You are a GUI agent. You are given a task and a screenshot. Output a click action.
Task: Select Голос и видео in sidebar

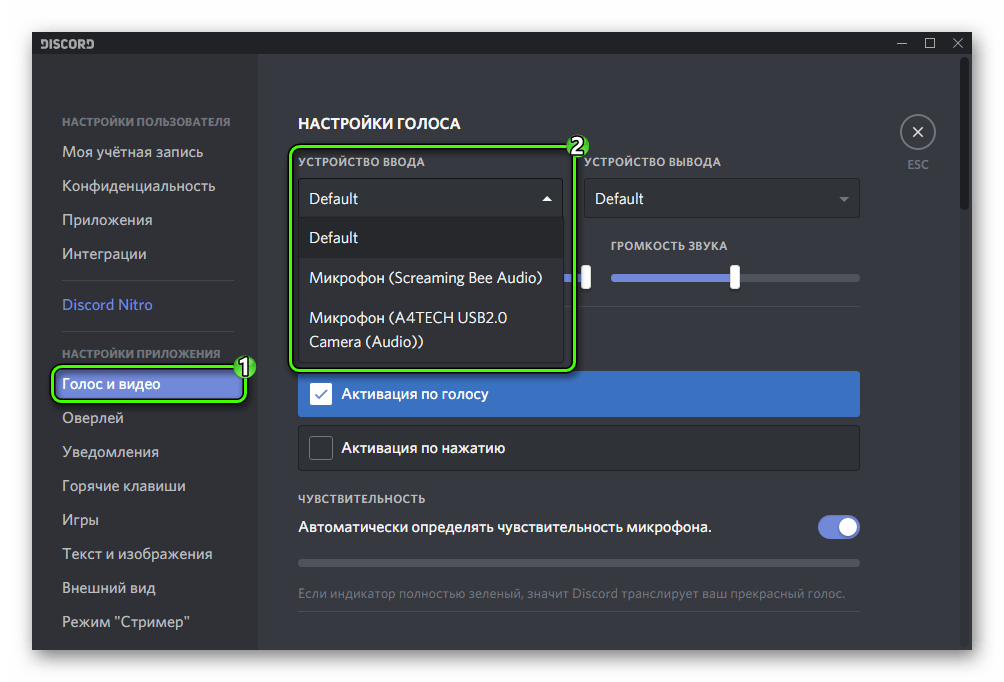tap(149, 384)
